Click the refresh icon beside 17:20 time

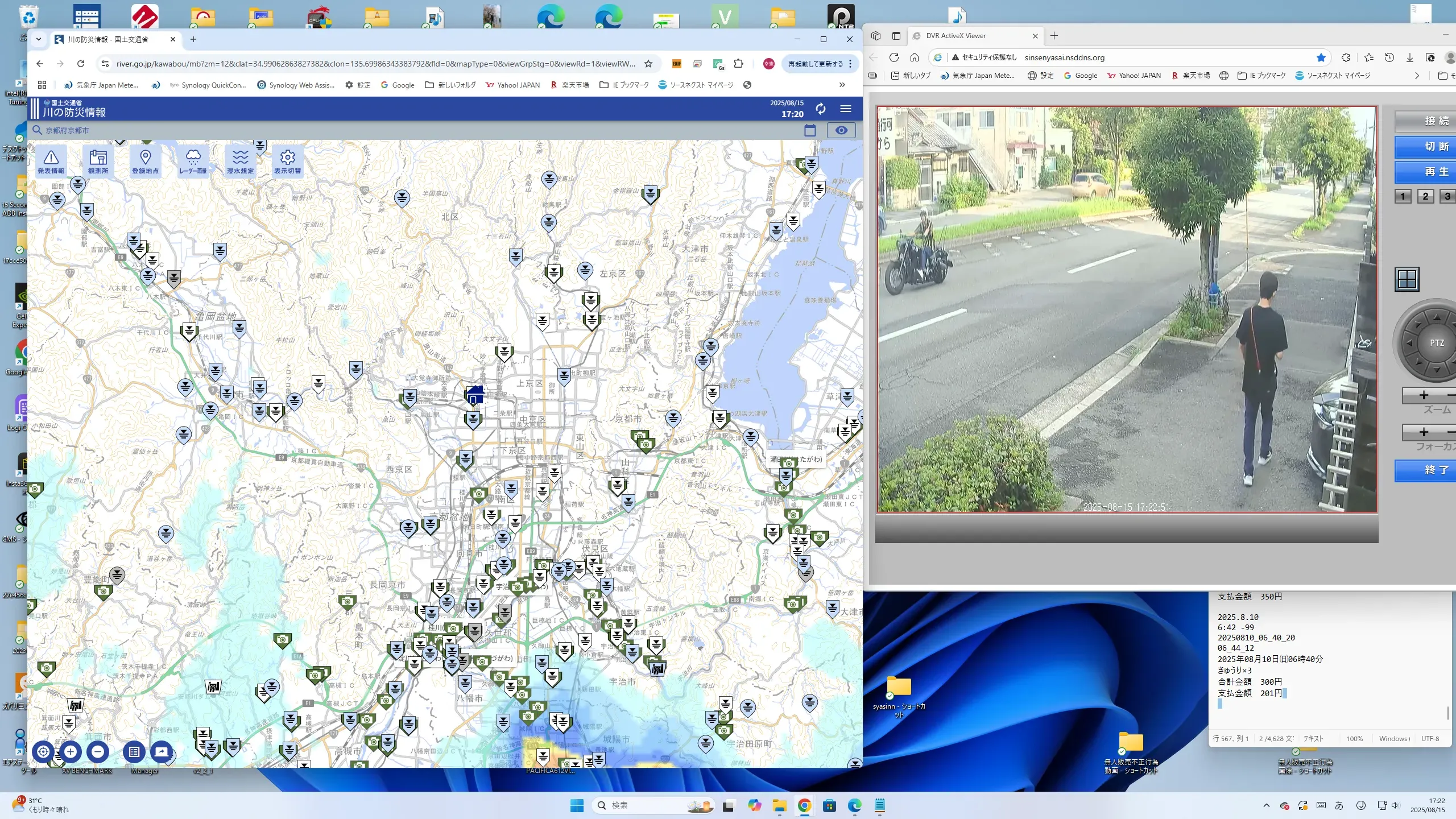(820, 109)
